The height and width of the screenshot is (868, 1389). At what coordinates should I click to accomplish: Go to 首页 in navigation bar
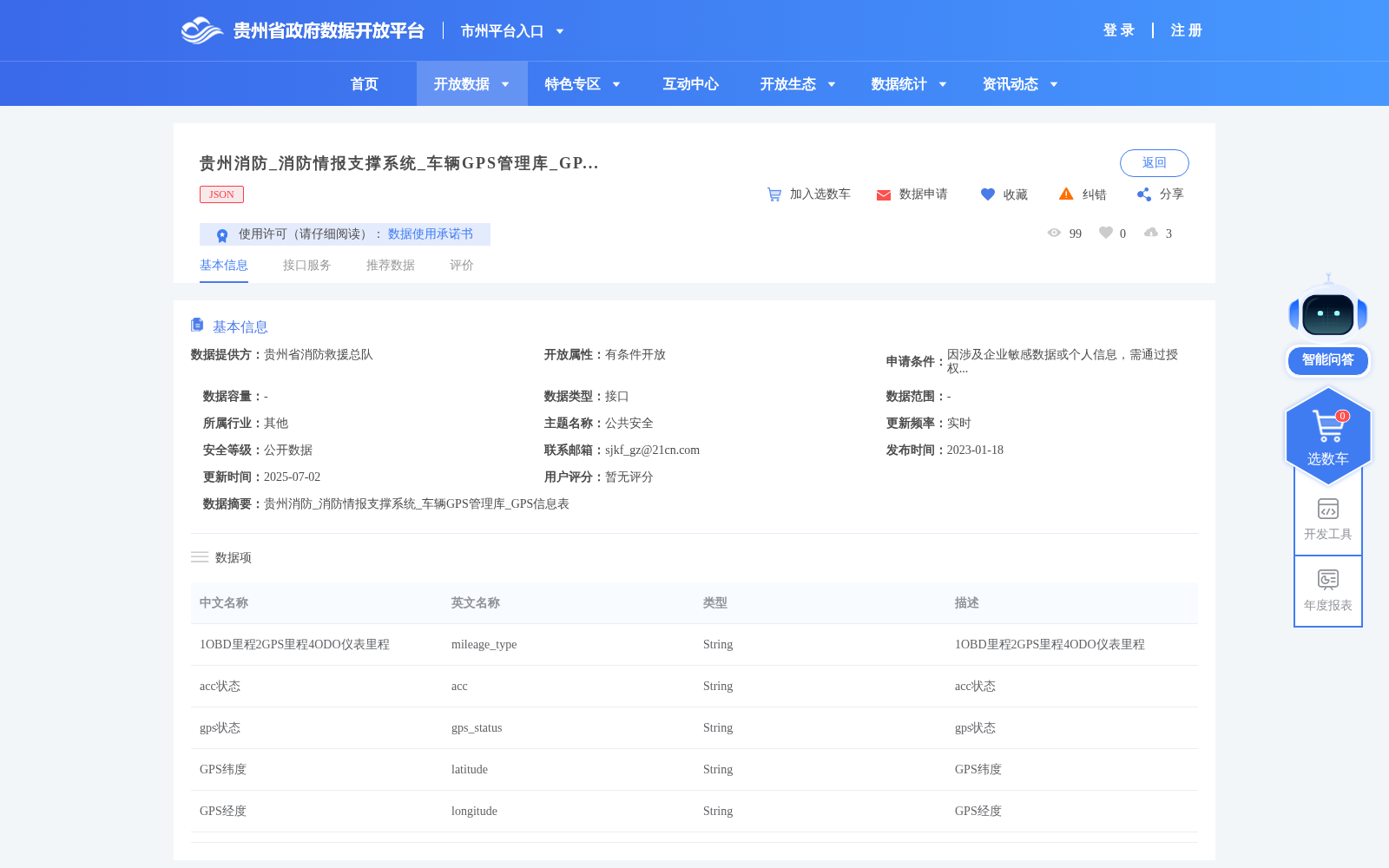coord(365,84)
